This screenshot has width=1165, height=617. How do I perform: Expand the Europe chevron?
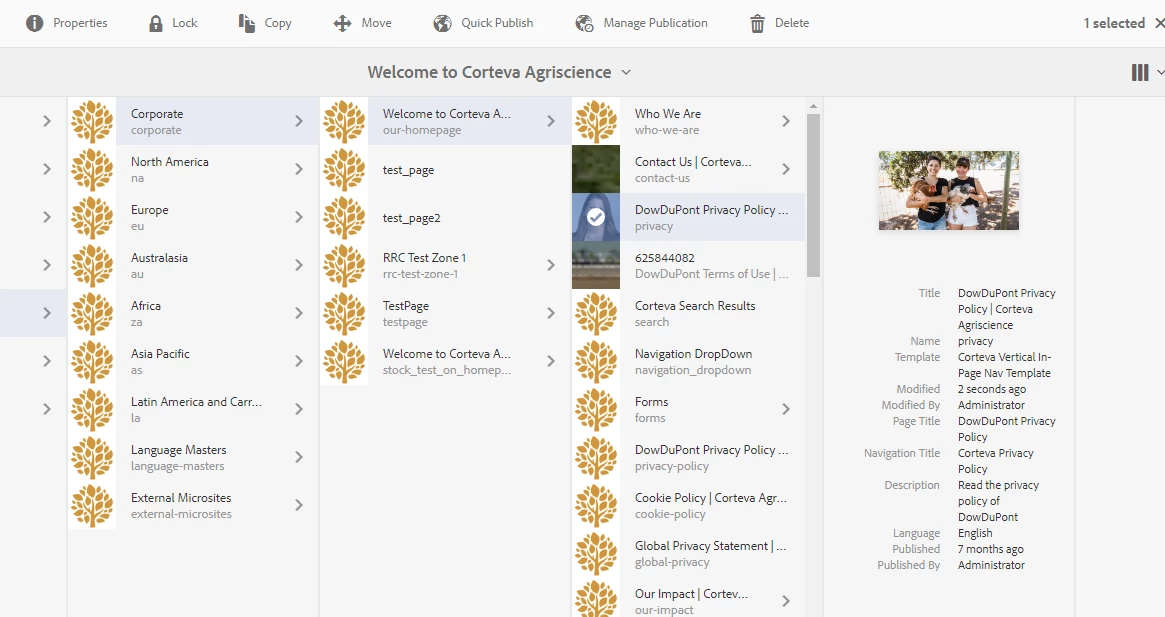(299, 217)
